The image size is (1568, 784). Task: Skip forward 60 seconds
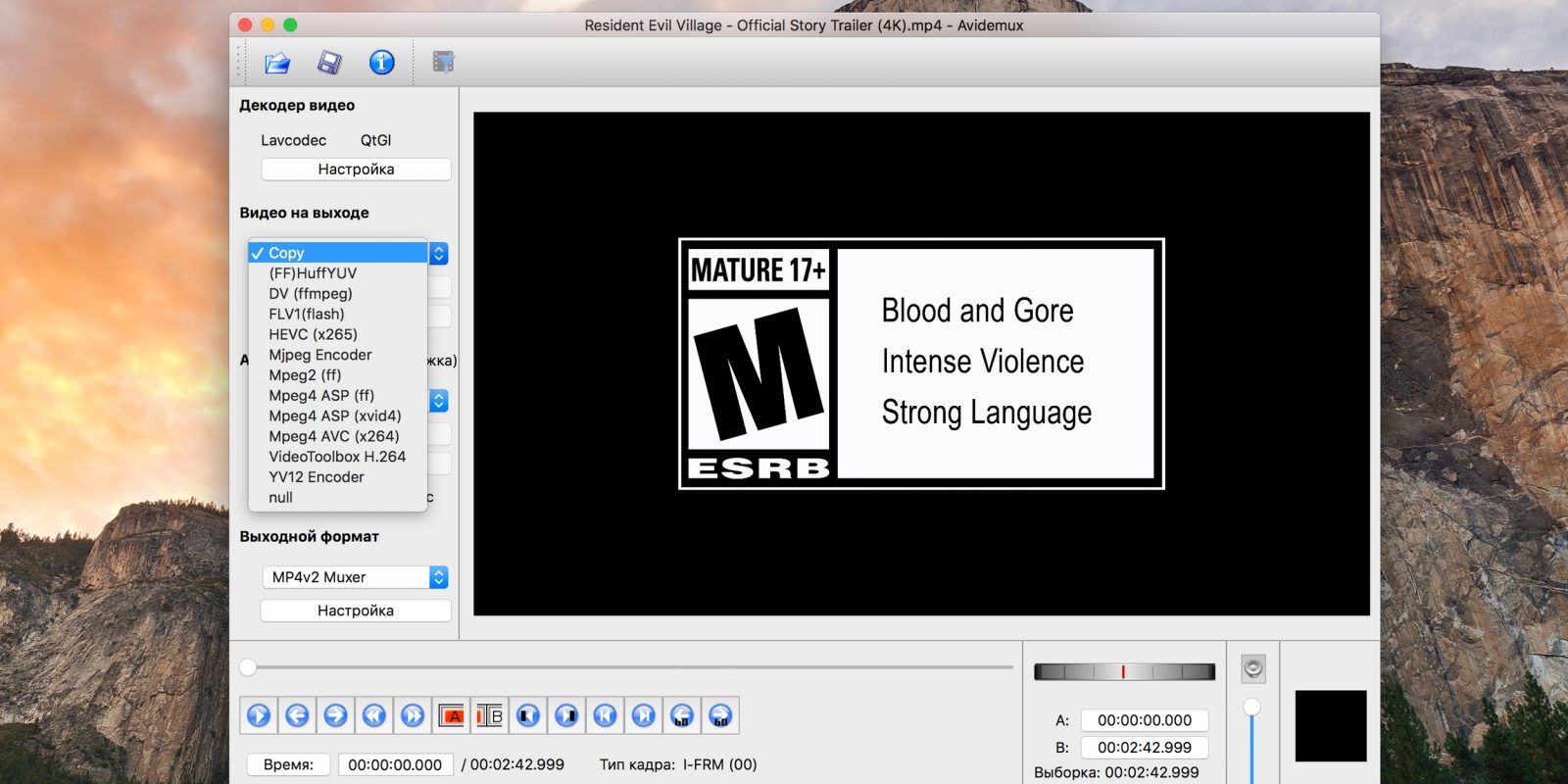click(x=720, y=715)
